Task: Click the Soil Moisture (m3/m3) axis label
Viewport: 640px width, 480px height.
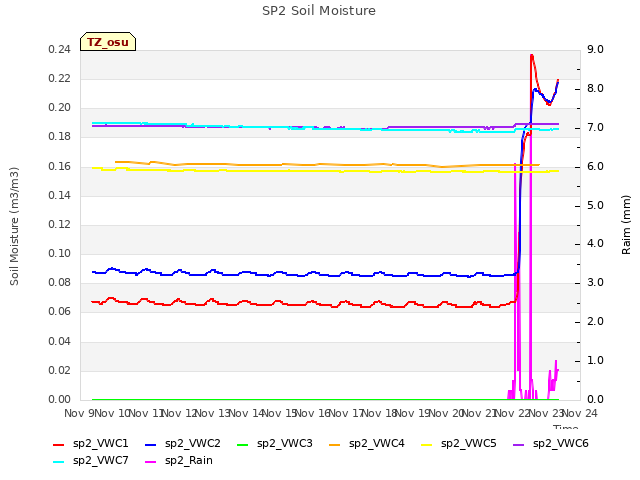Action: (14, 226)
